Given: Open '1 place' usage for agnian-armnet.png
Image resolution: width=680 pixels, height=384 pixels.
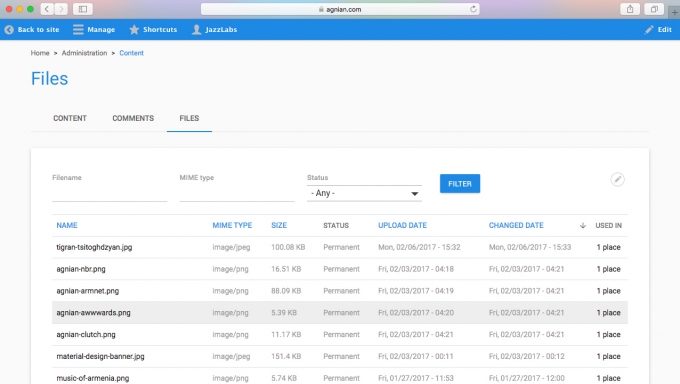Looking at the screenshot, I should [x=608, y=291].
